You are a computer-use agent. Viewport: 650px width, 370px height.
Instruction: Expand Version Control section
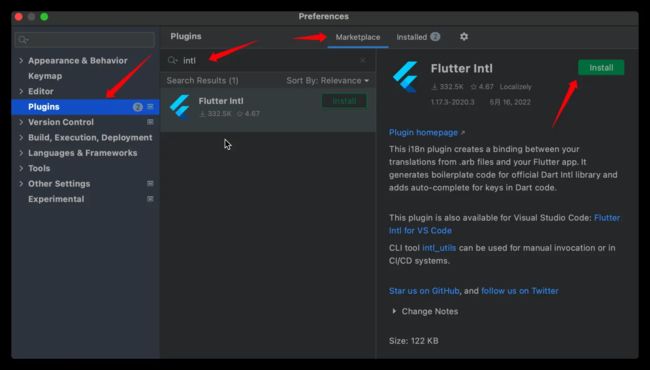pos(21,122)
